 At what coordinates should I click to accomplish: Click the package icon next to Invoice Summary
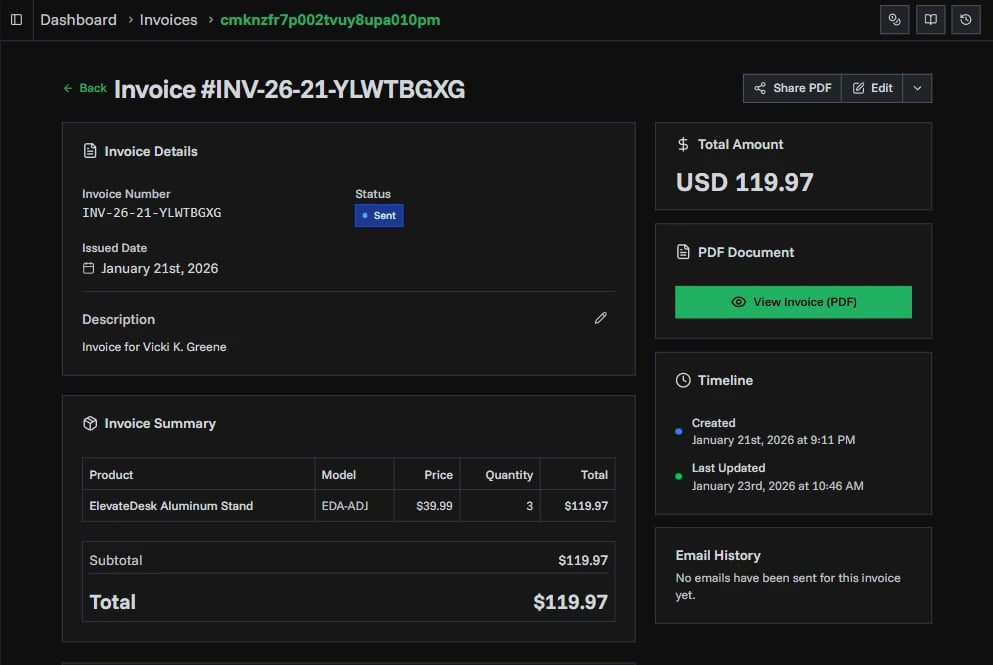coord(88,423)
